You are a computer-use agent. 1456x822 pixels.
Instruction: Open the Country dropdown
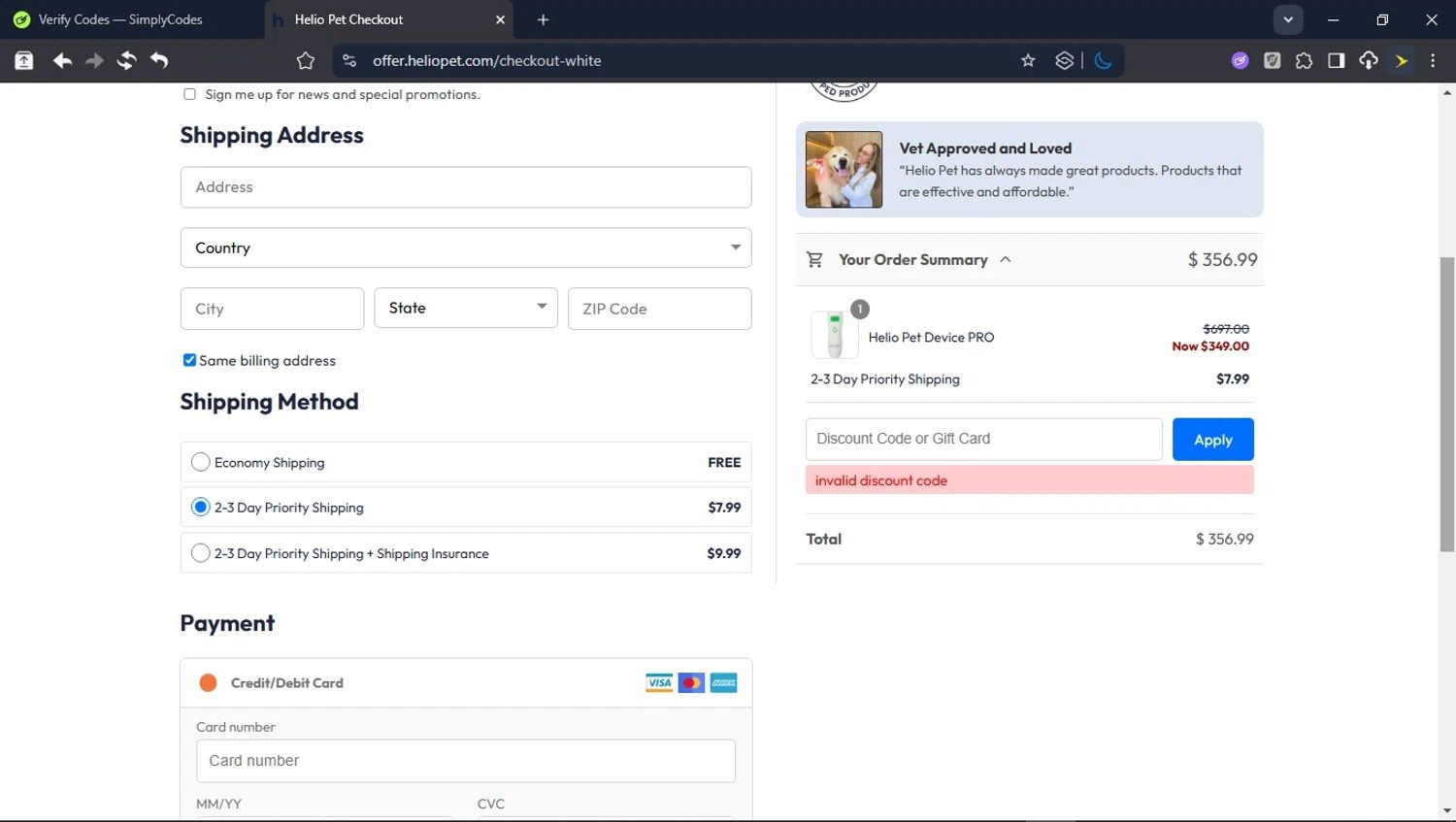click(x=466, y=247)
